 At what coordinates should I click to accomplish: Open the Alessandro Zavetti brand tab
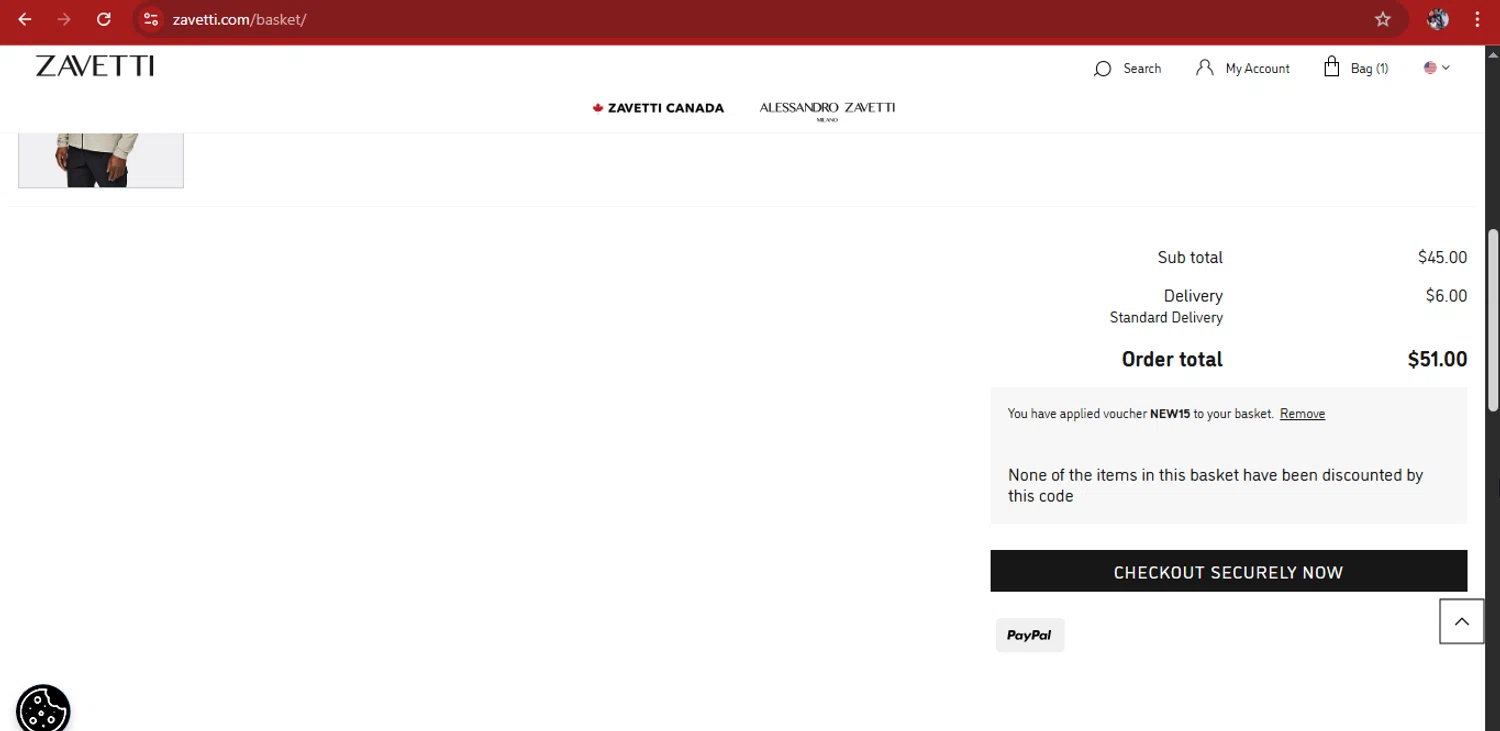click(827, 109)
